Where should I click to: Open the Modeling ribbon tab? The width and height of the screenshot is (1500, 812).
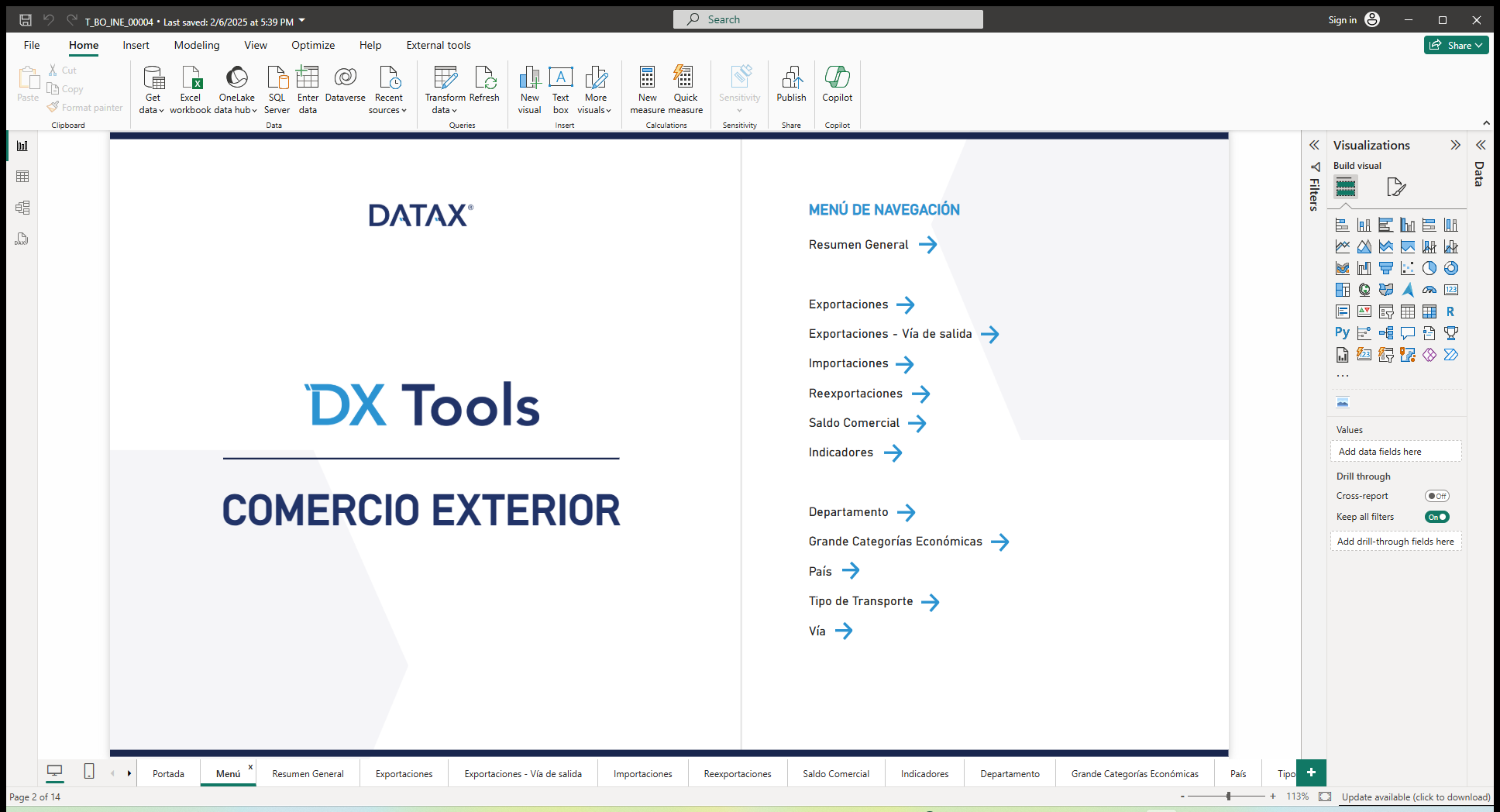coord(196,45)
